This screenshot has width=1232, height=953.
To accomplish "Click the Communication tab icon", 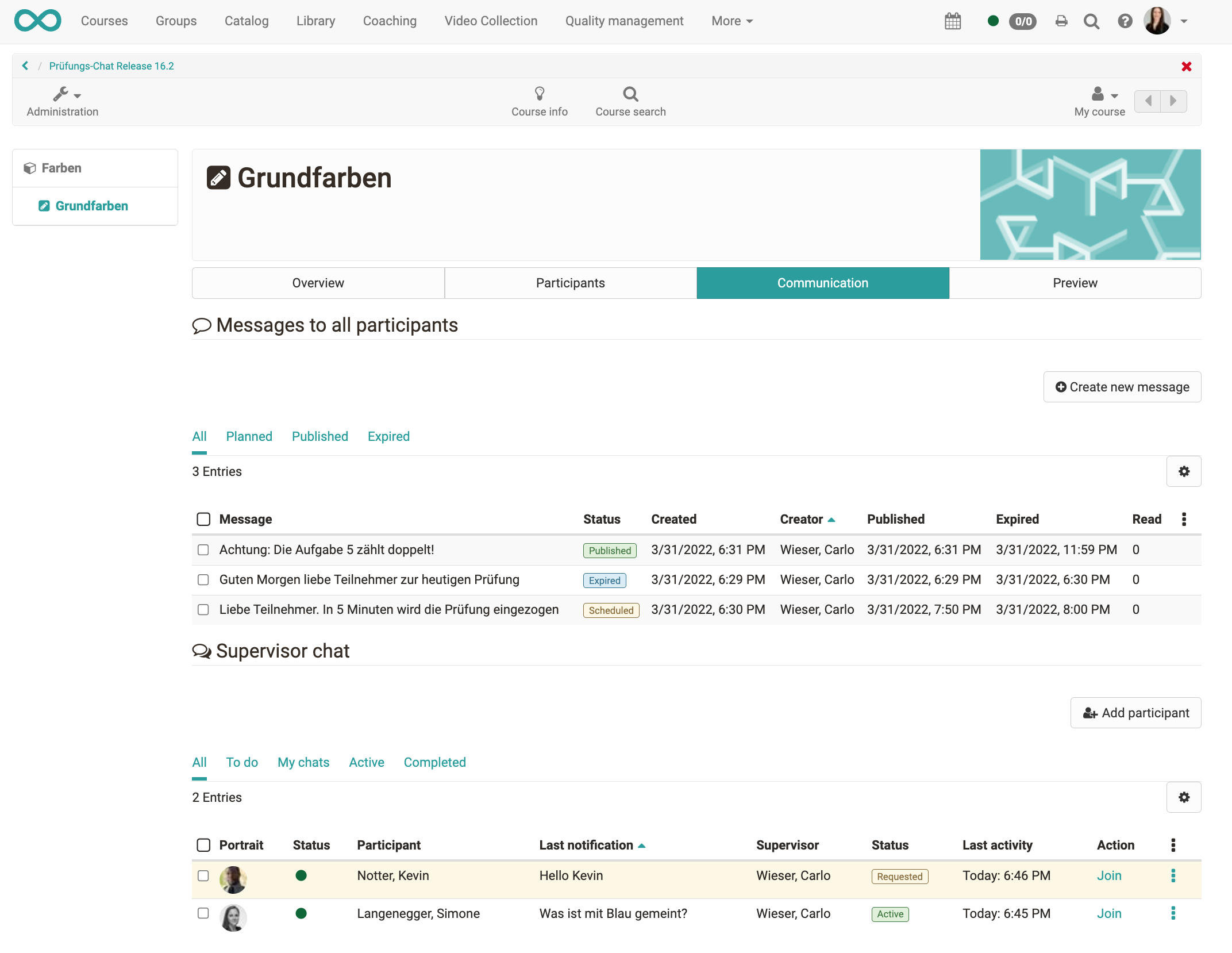I will (822, 283).
